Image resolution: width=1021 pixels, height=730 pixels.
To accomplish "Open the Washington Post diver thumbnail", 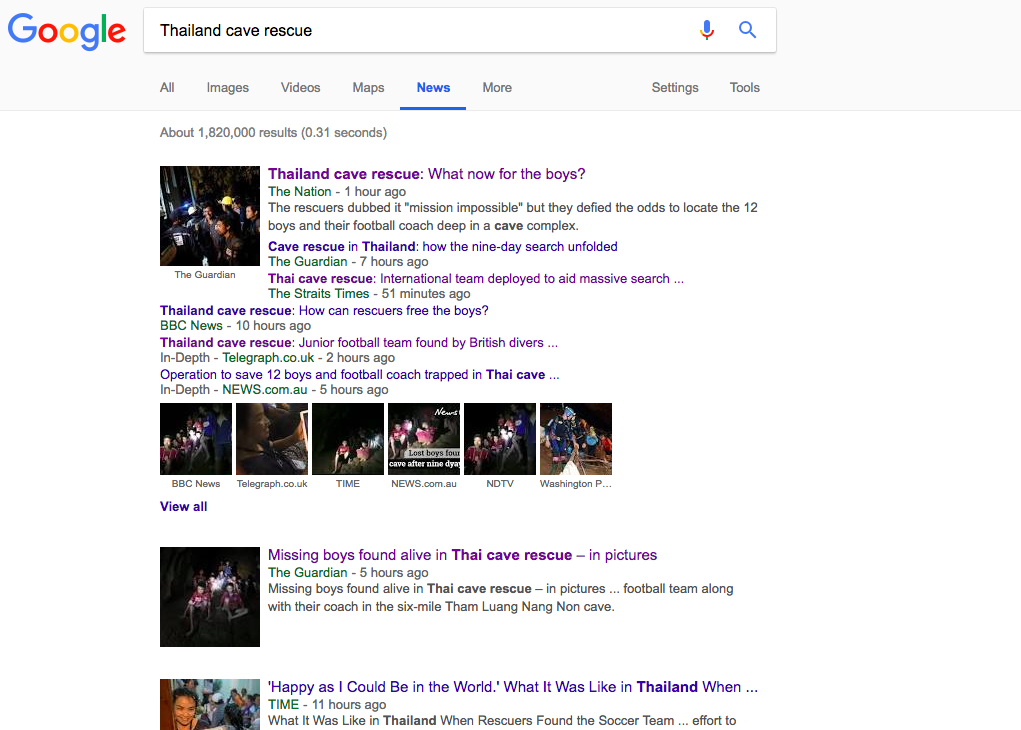I will point(576,439).
